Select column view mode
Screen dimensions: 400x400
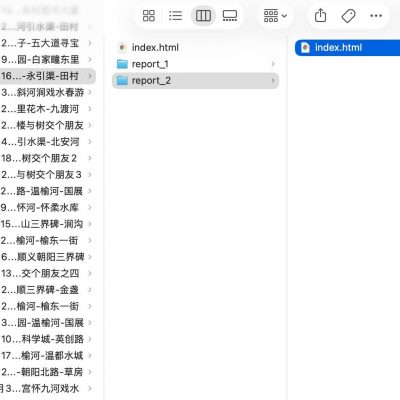pos(203,15)
